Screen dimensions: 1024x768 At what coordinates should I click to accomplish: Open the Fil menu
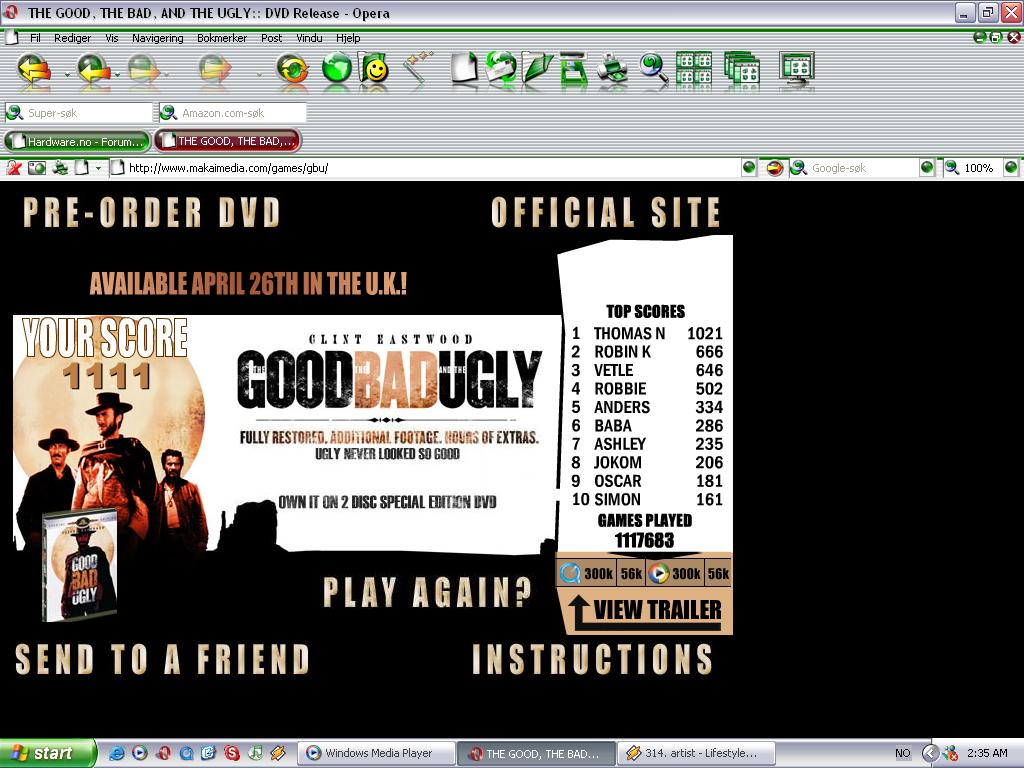tap(35, 38)
